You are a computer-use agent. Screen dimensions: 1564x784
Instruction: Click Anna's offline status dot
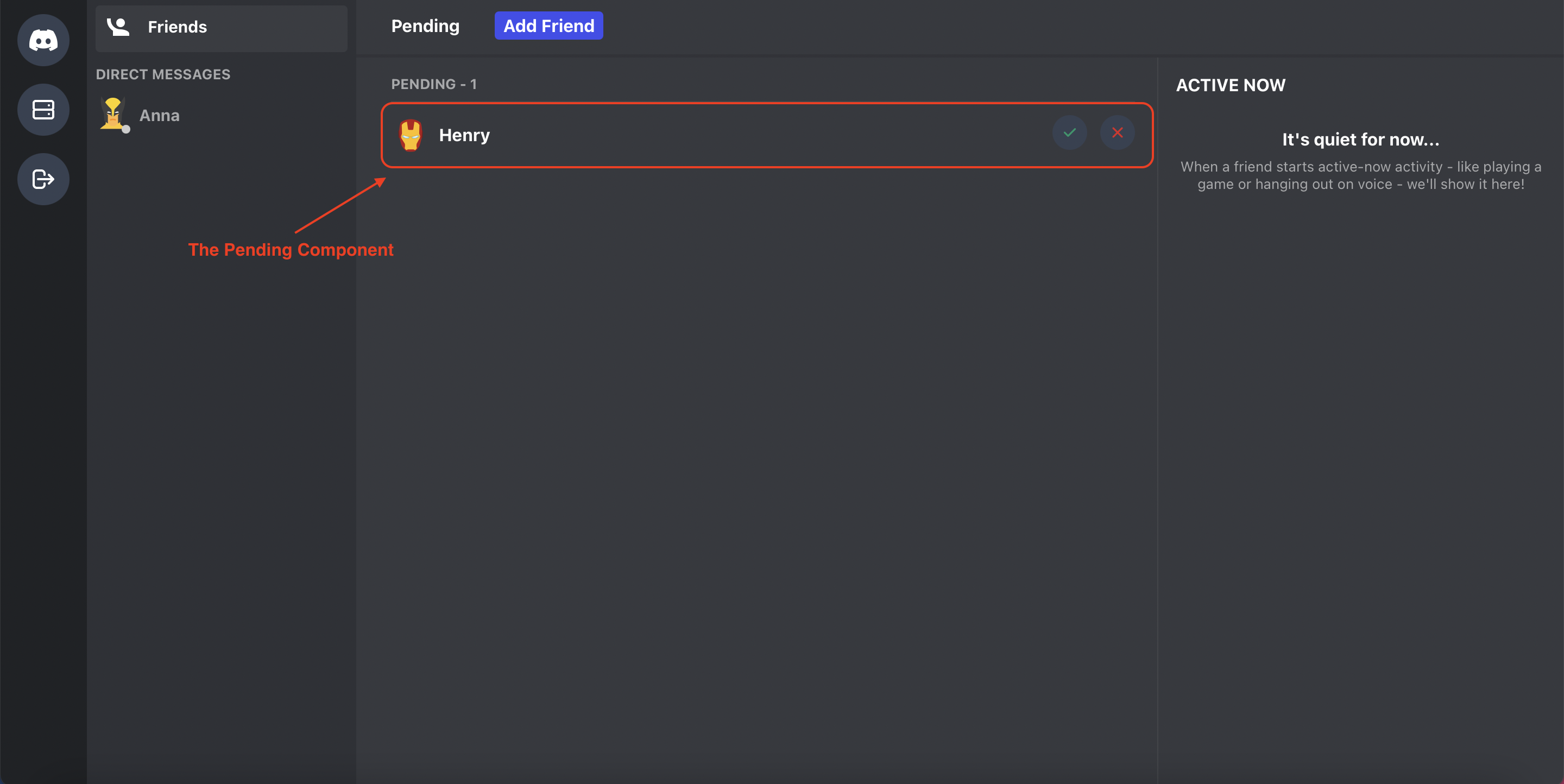125,129
